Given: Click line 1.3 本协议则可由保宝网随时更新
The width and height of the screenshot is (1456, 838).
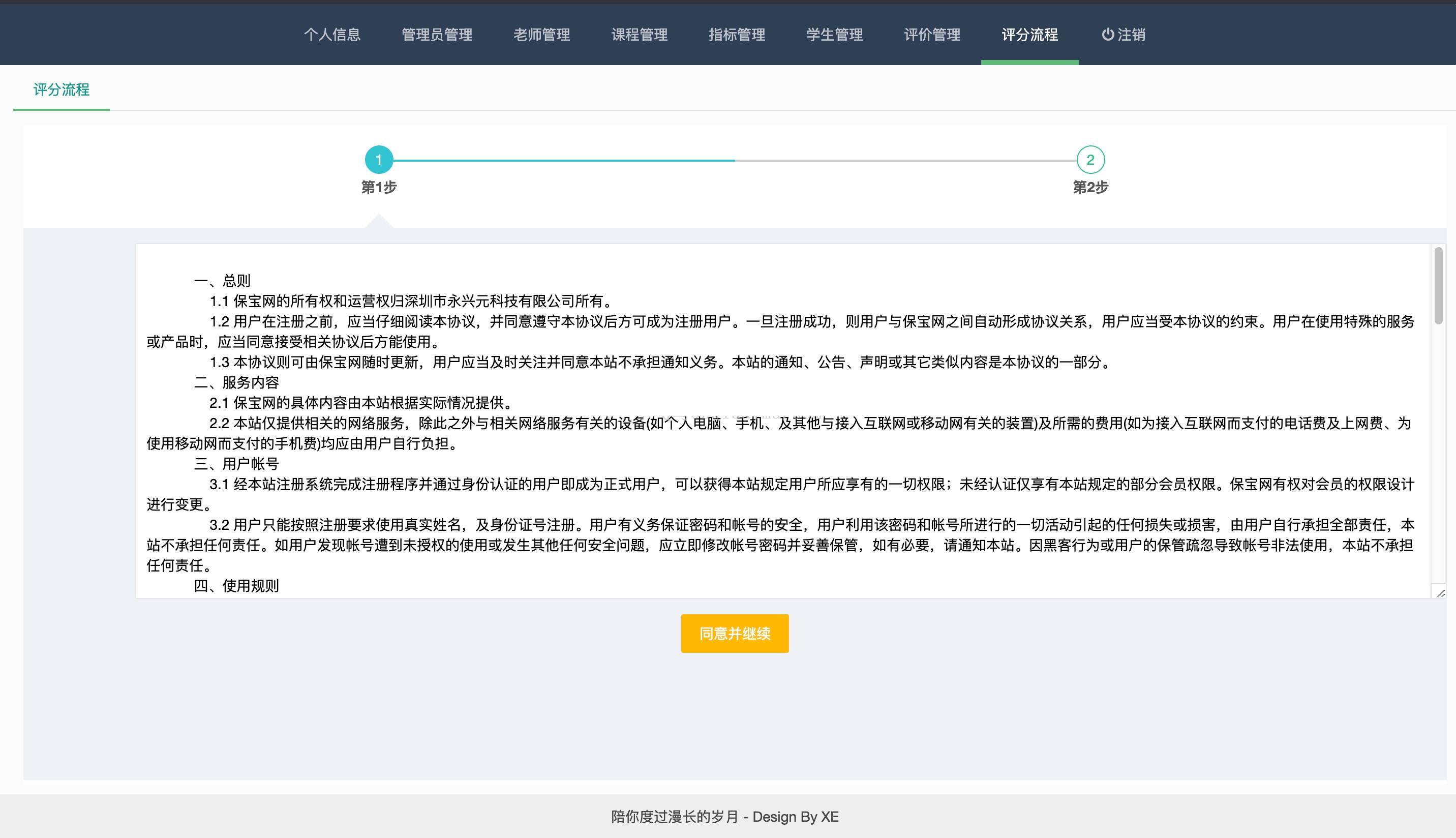Looking at the screenshot, I should click(661, 362).
